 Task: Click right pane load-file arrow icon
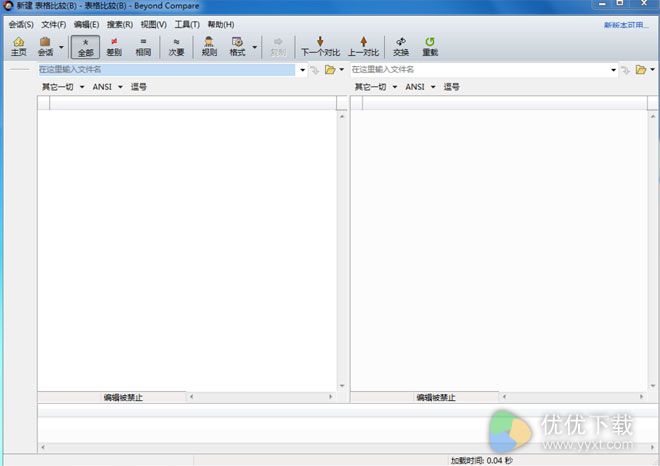(x=625, y=70)
